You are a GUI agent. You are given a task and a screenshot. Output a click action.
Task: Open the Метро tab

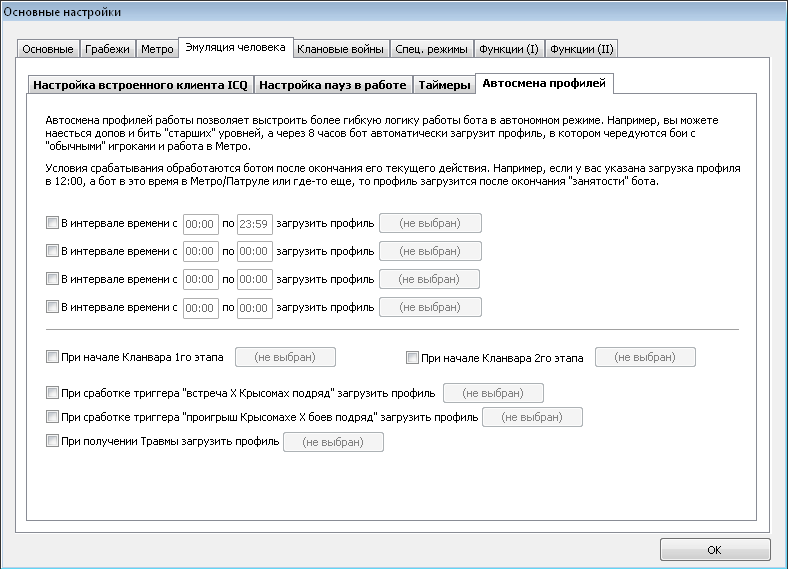(157, 49)
